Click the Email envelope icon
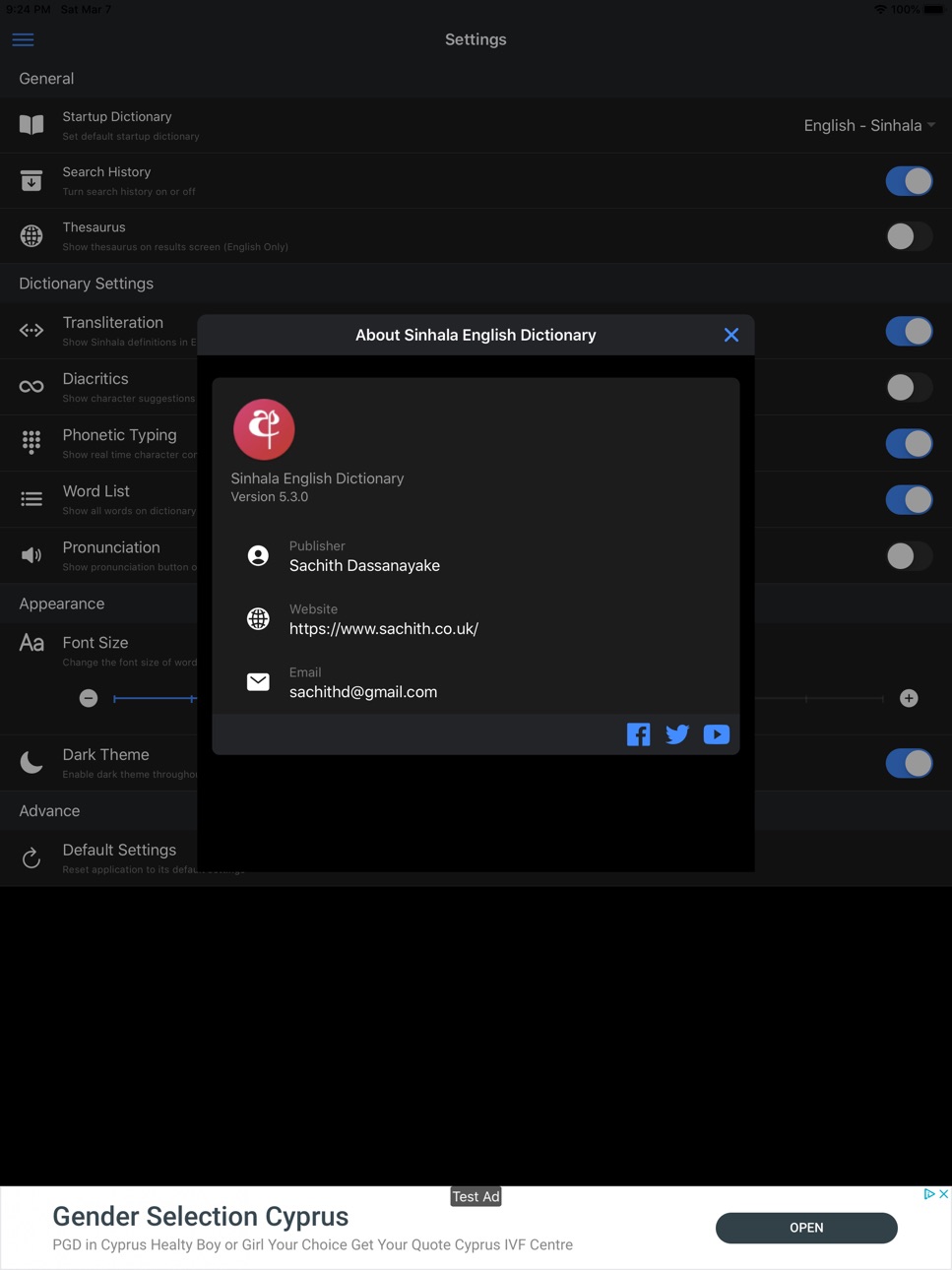 258,682
